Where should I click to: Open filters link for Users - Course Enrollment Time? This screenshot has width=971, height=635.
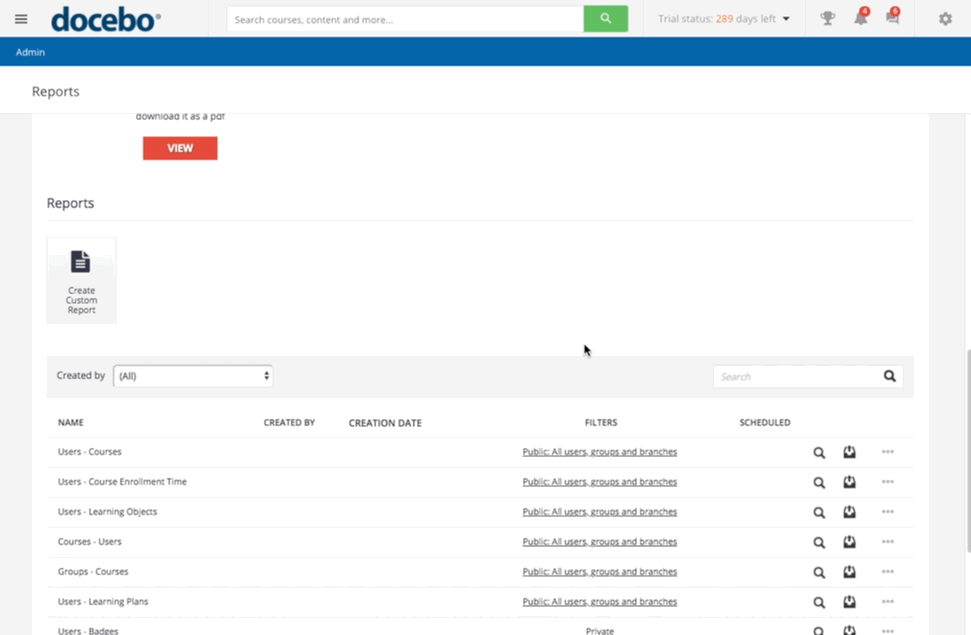tap(599, 482)
